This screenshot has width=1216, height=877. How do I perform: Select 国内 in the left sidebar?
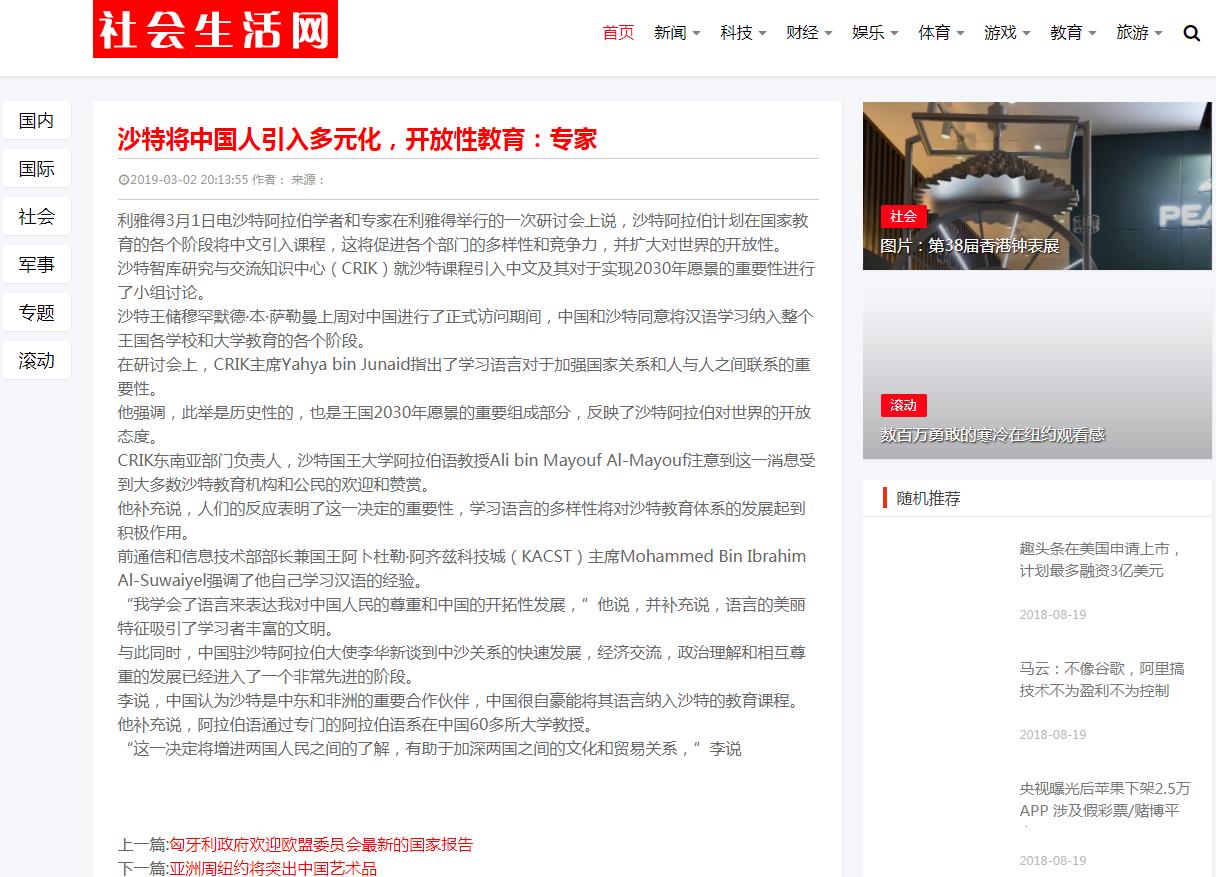pos(37,121)
